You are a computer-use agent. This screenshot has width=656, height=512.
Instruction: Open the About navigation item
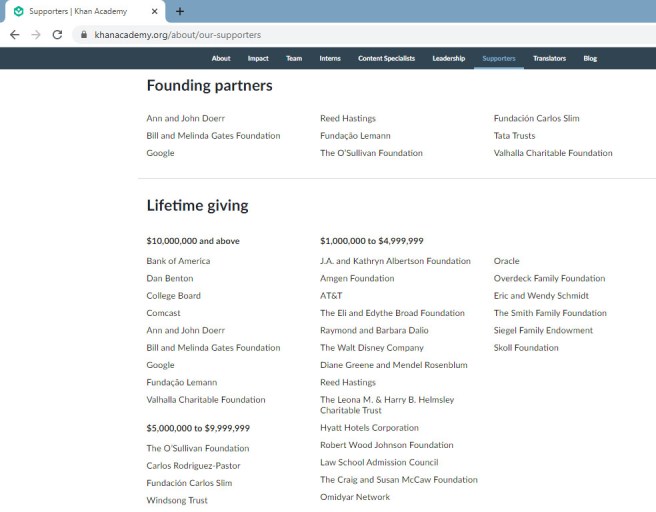coord(221,58)
